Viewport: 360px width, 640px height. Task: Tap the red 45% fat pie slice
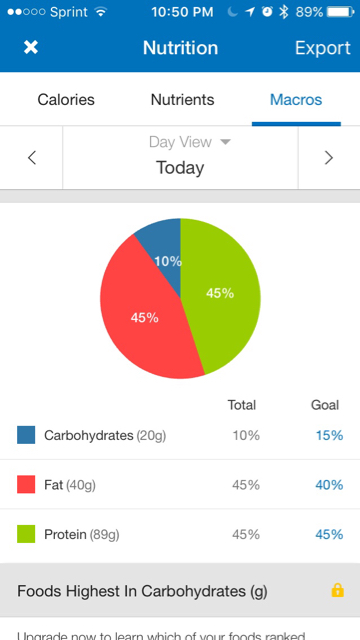143,318
